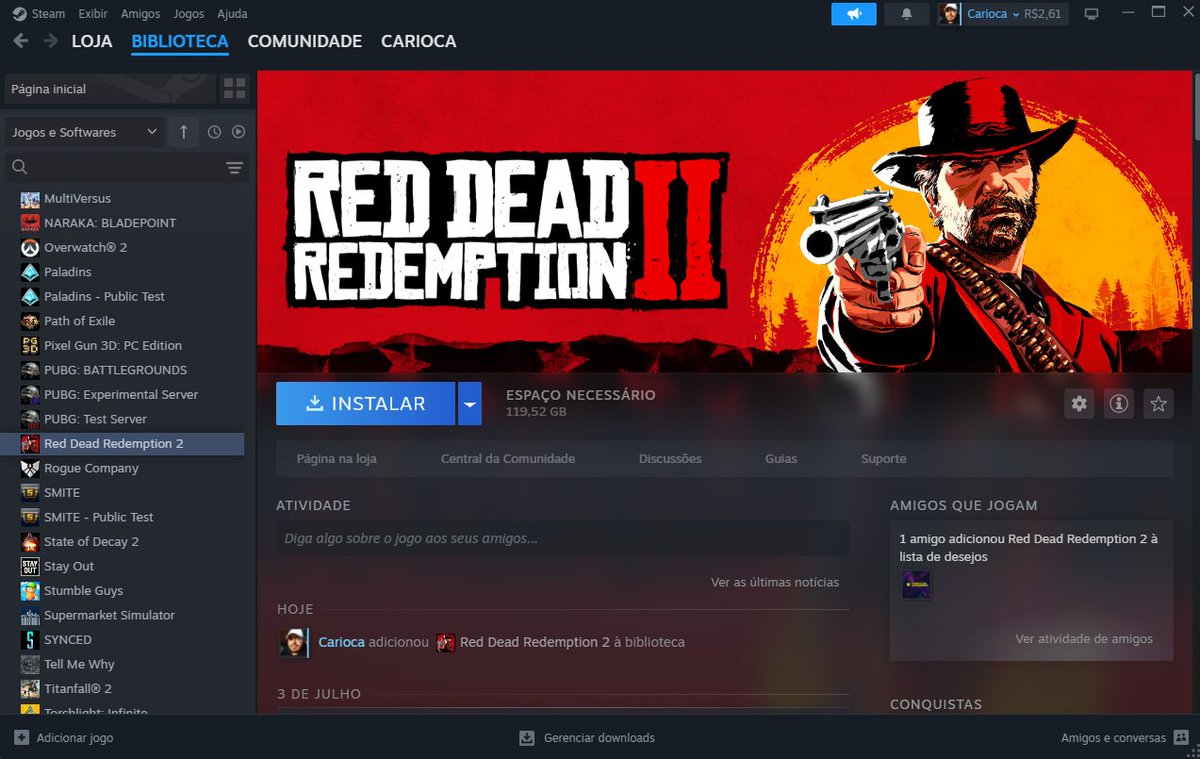Toggle the sort order arrow in library
This screenshot has height=759, width=1200.
pyautogui.click(x=183, y=131)
